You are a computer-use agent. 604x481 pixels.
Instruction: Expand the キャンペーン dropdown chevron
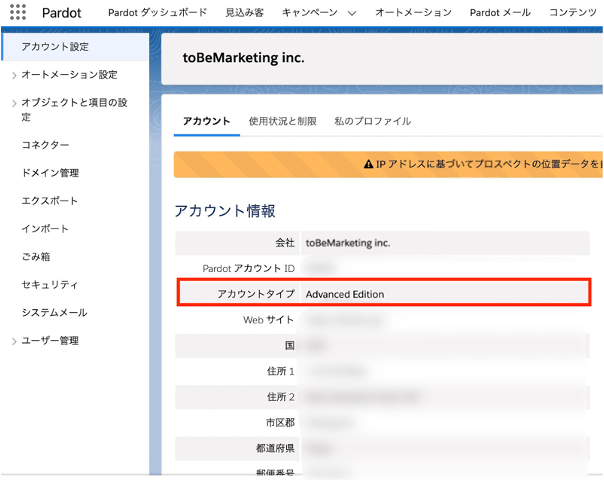point(352,13)
